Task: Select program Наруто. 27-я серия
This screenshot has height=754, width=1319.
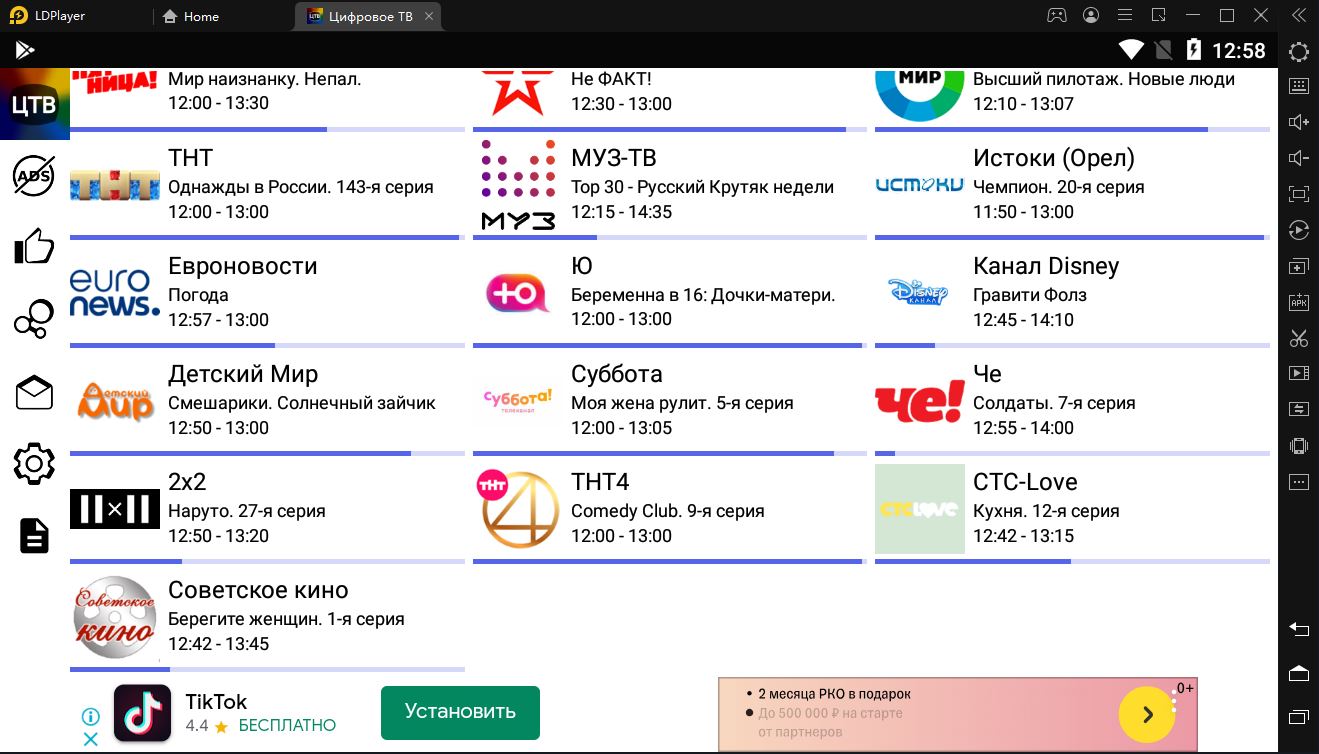Action: (247, 511)
